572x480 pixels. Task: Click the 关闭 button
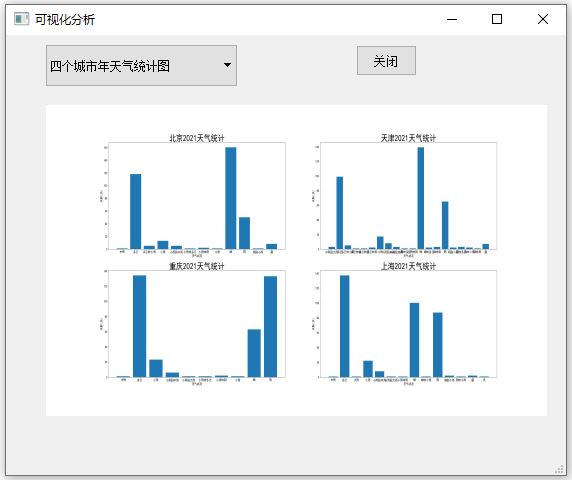(386, 61)
